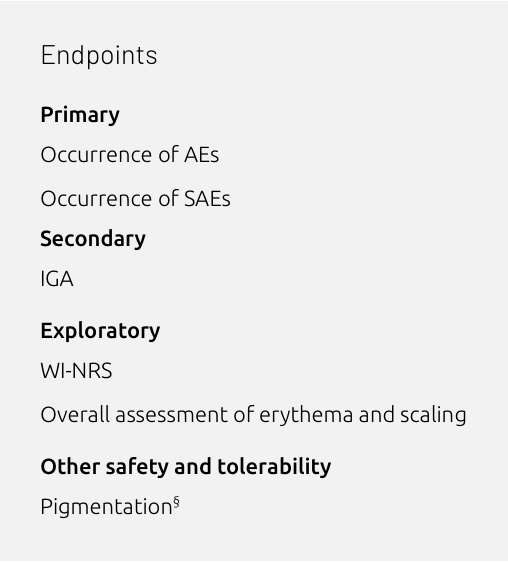Click the word Occurrence in the first Primary item
The height and width of the screenshot is (562, 508).
[x=97, y=155]
